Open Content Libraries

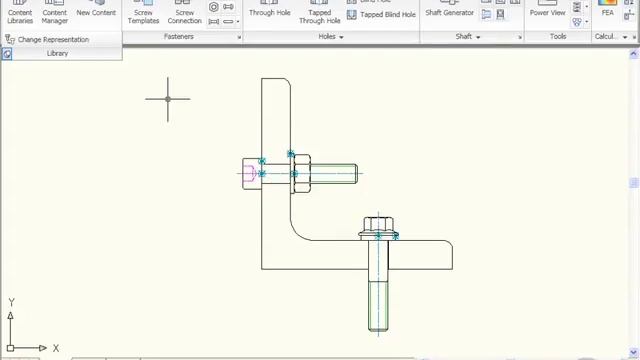pos(20,12)
